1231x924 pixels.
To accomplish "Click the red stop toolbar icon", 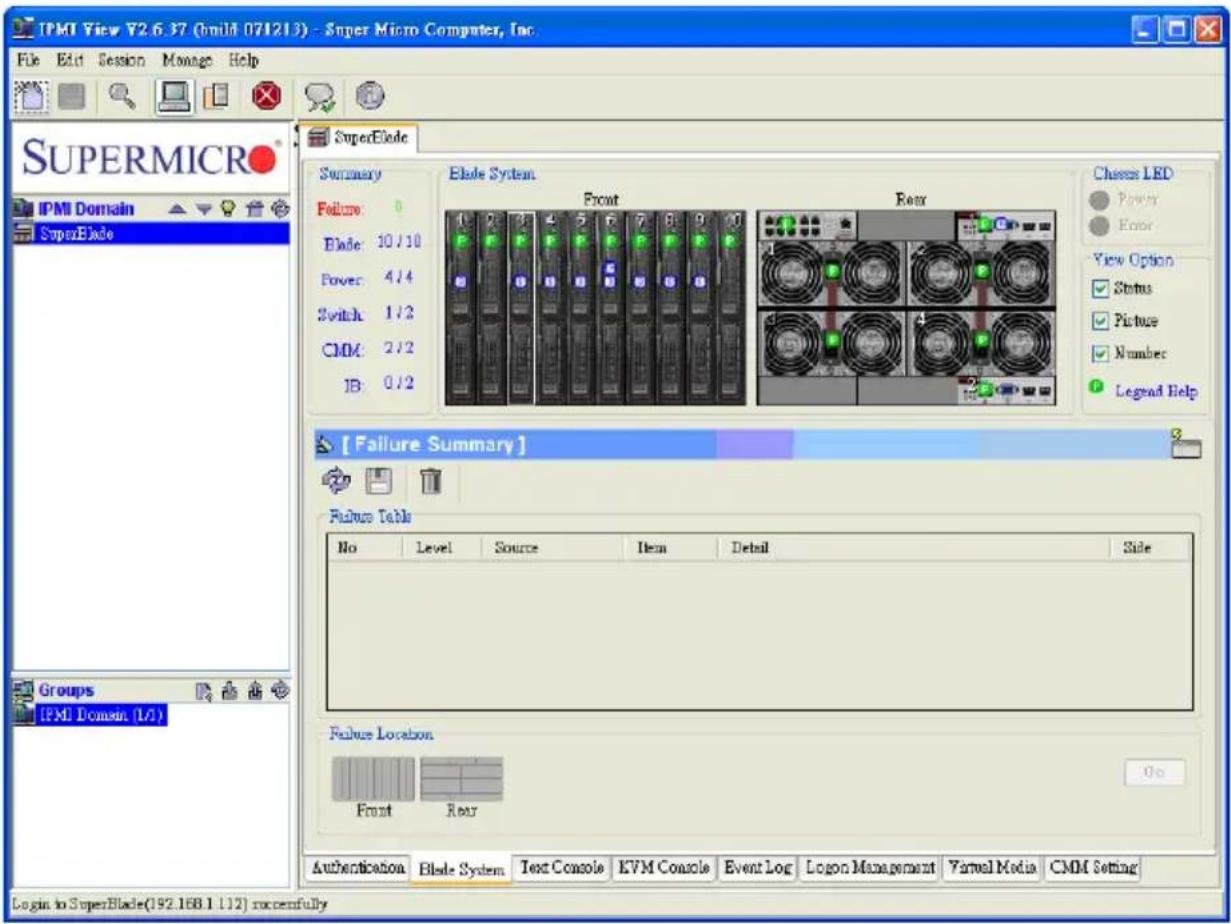I will [x=265, y=97].
